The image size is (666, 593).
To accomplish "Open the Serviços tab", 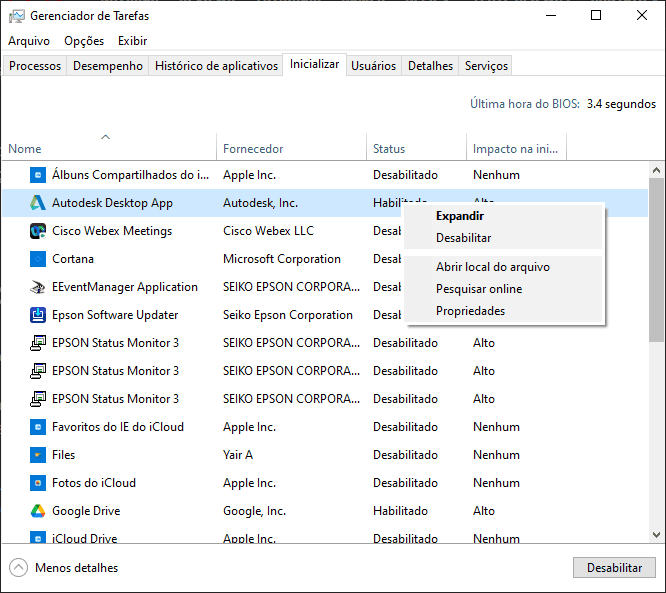I will tap(486, 66).
